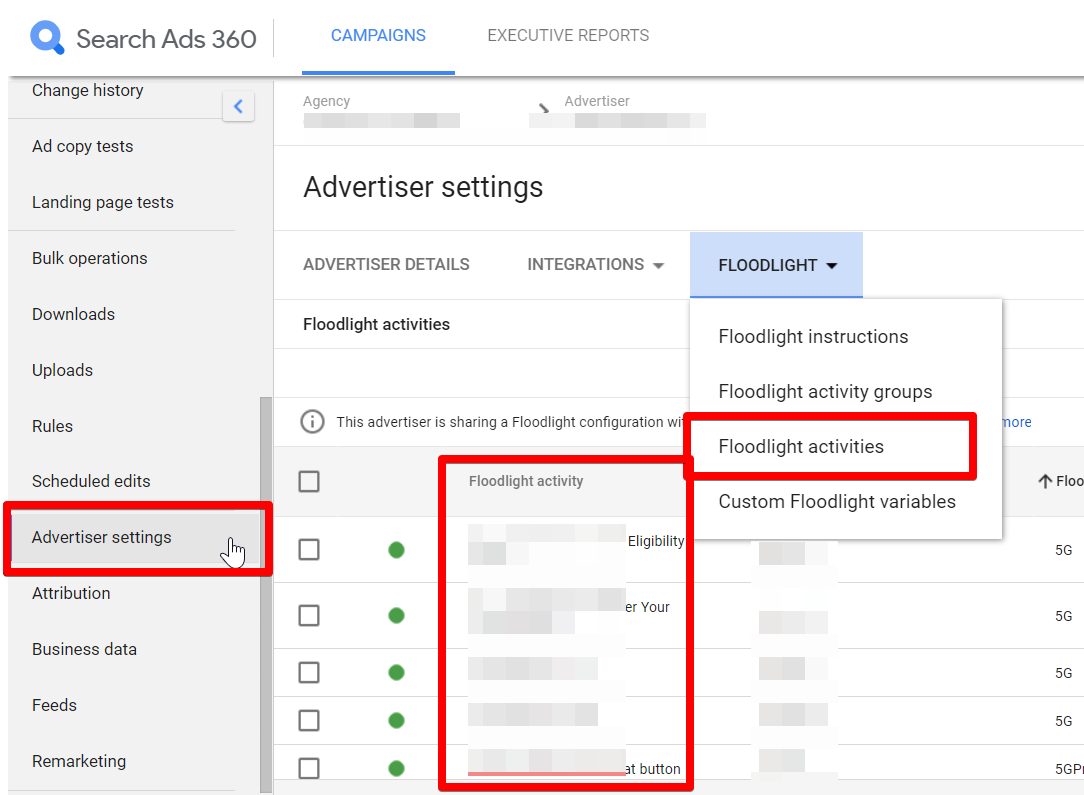Click the Agency breadcrumb

click(381, 111)
